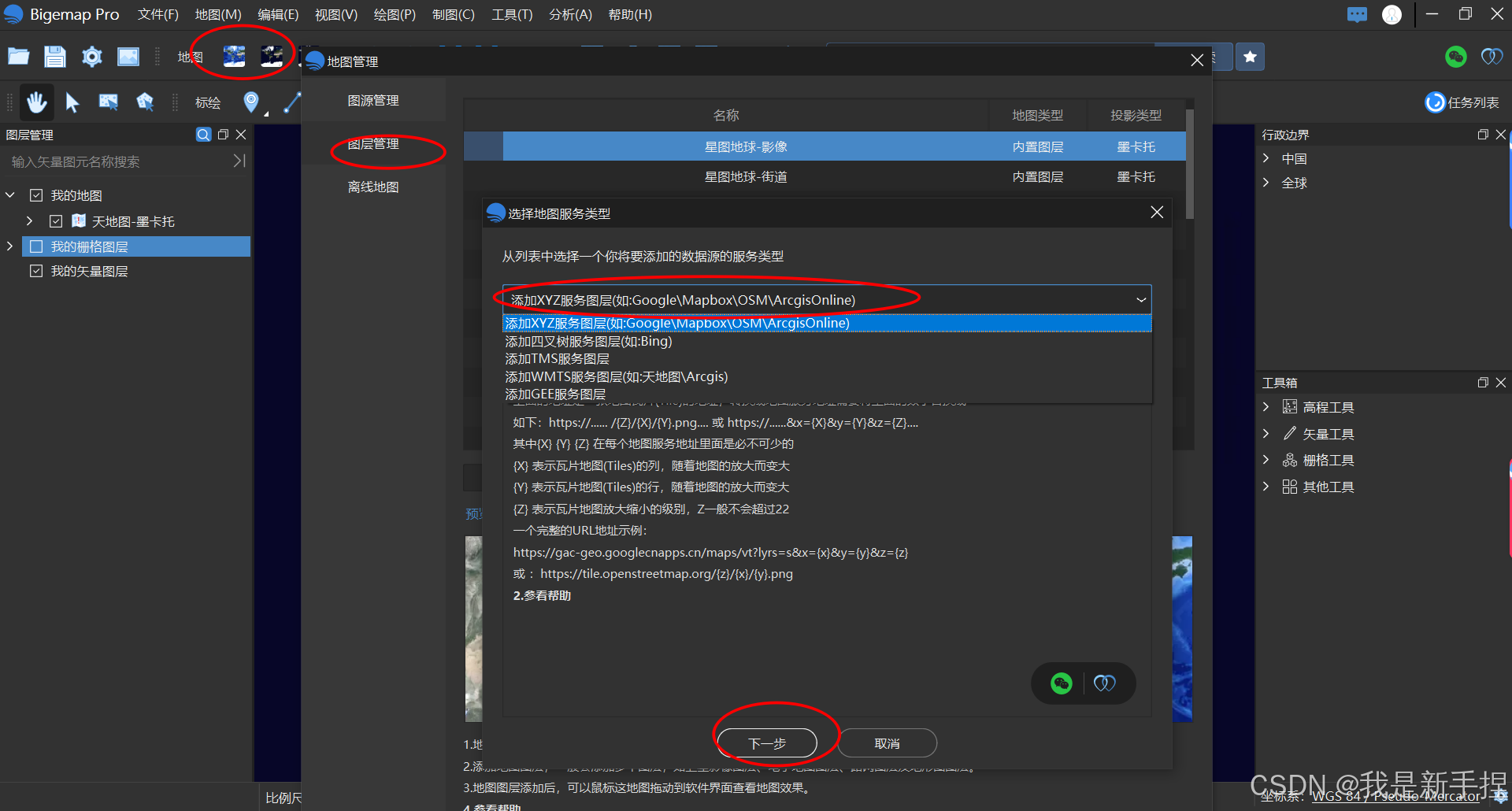Close the 选择地图服务类型 dialog
Viewport: 1512px width, 811px height.
(1157, 213)
